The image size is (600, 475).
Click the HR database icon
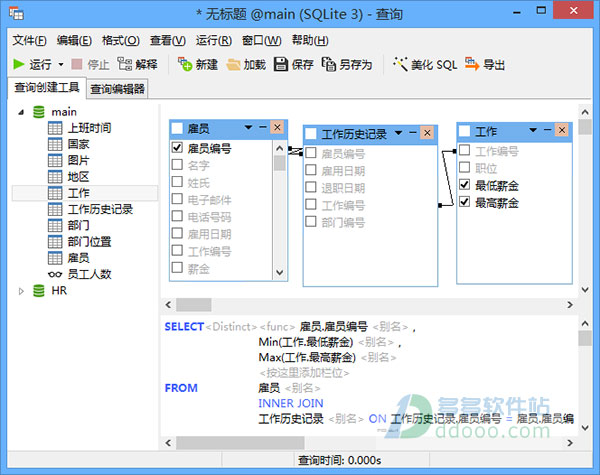pos(39,291)
